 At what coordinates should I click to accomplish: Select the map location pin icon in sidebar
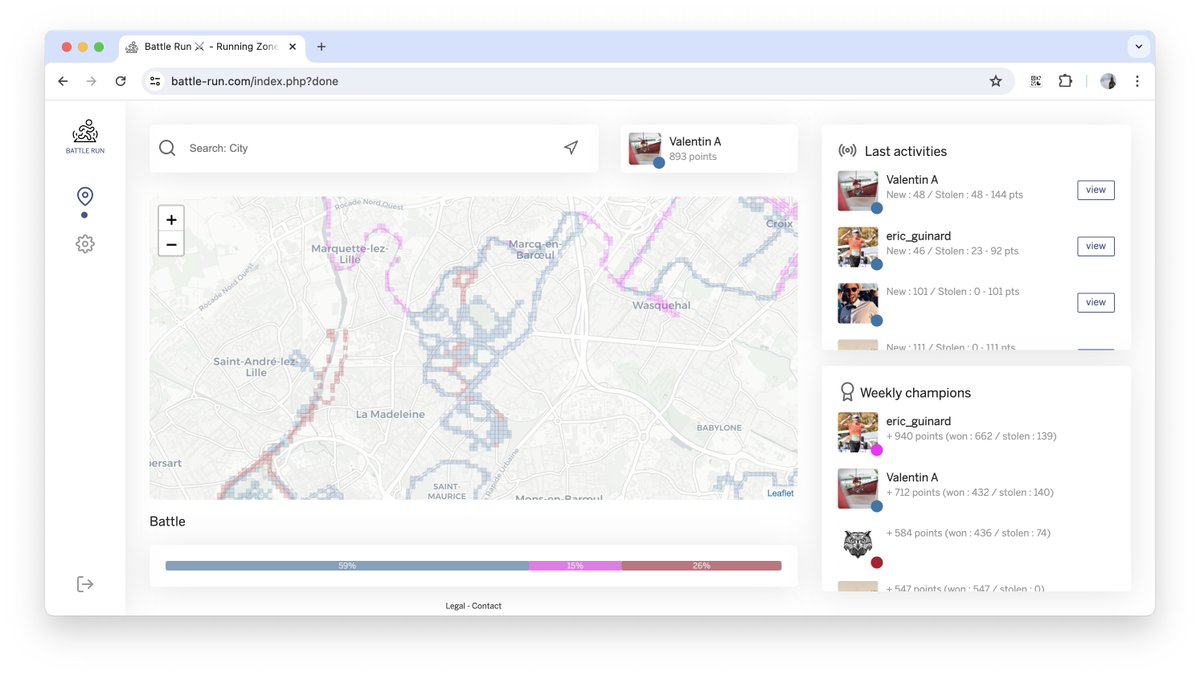[85, 195]
